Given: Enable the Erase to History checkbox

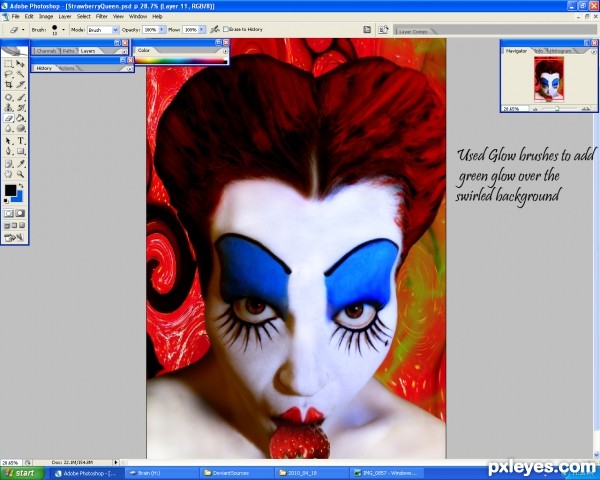Looking at the screenshot, I should click(226, 29).
